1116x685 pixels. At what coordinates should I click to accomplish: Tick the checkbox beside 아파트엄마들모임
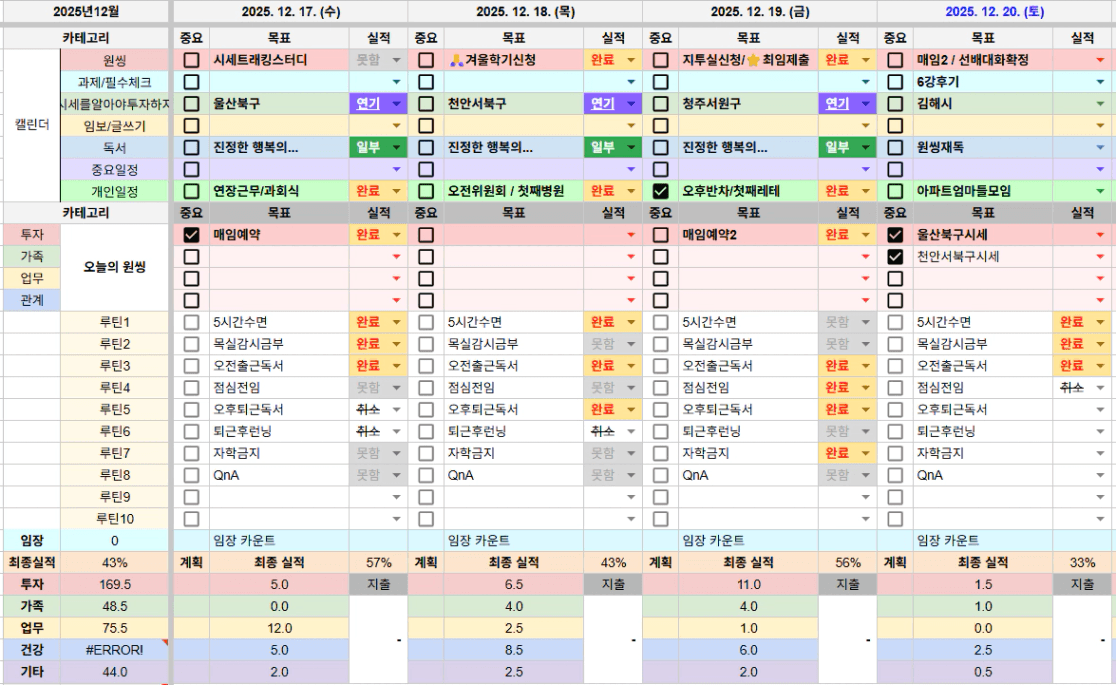[x=895, y=191]
